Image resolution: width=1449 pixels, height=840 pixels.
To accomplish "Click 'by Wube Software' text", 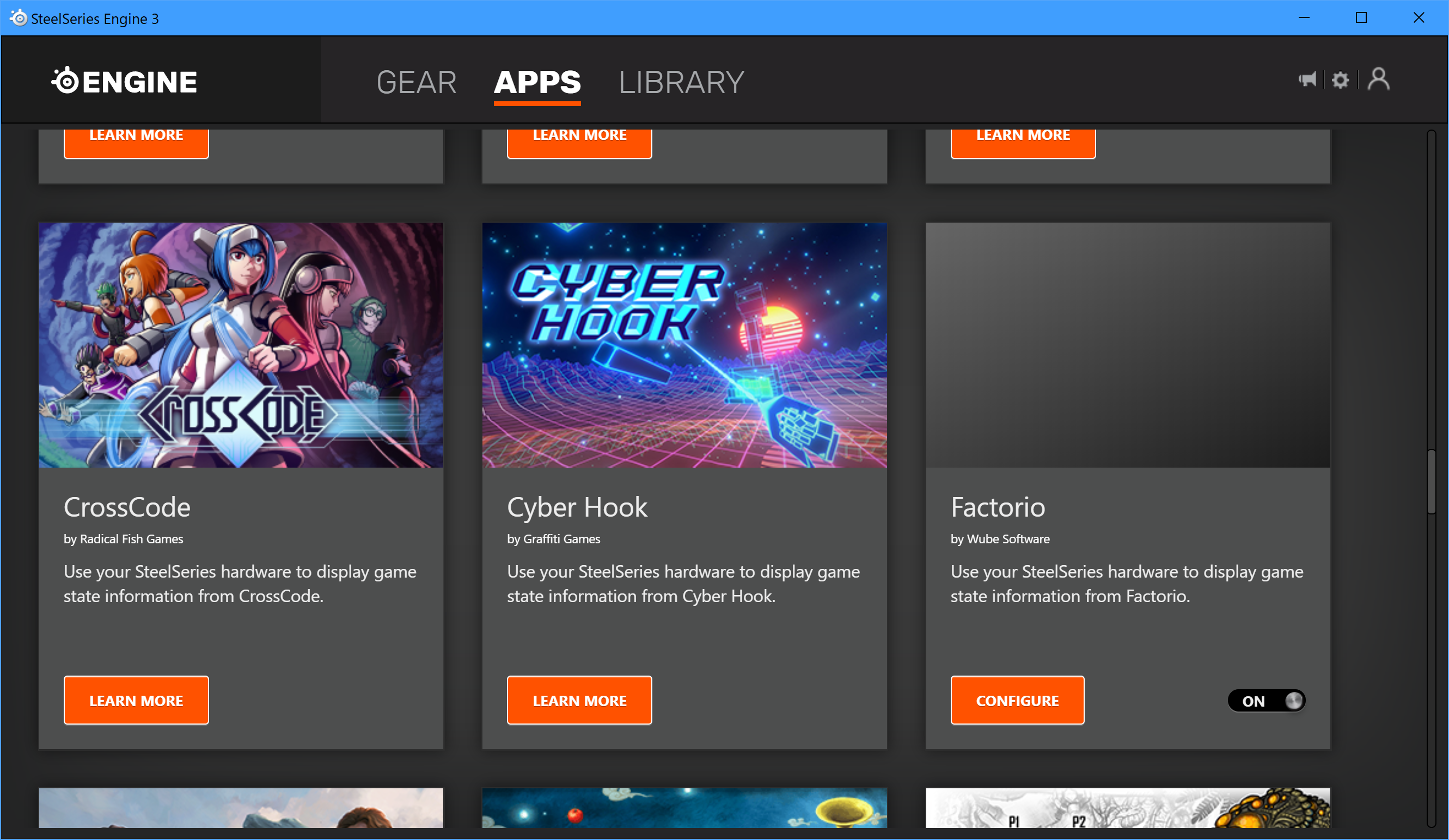I will (x=1000, y=539).
